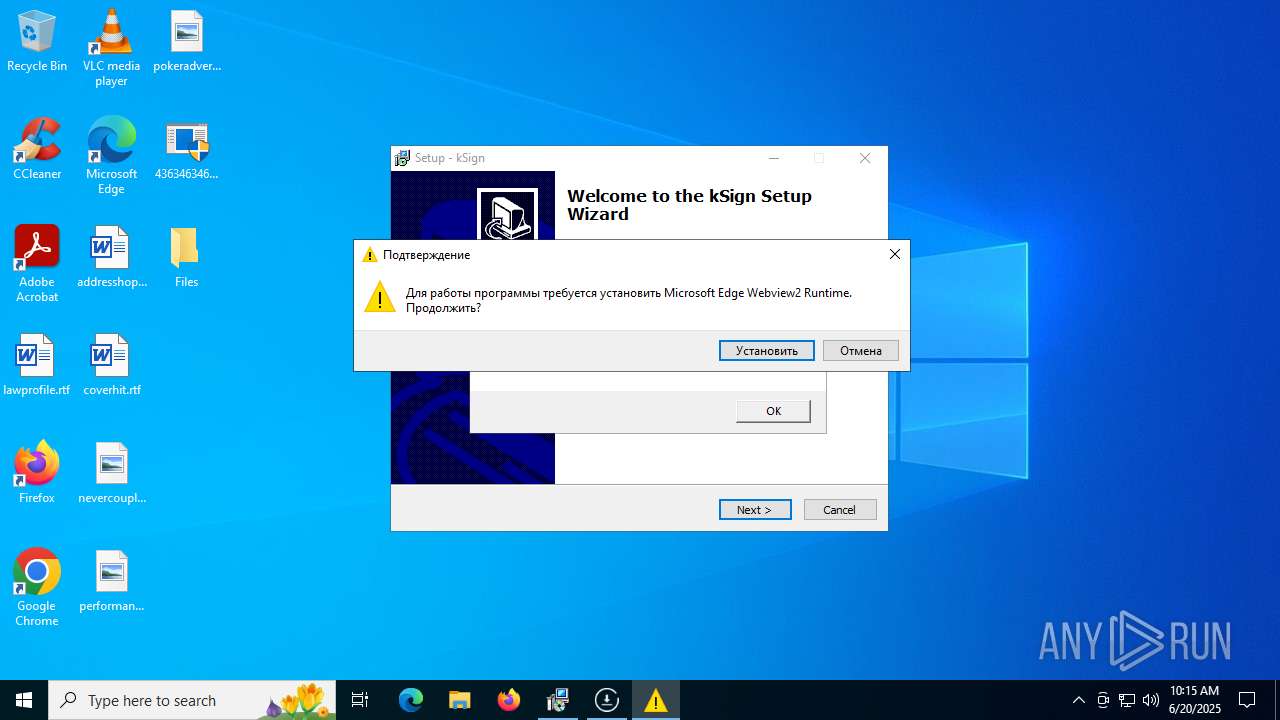The image size is (1280, 720).
Task: Select the pokeradver... image file icon
Action: (187, 42)
